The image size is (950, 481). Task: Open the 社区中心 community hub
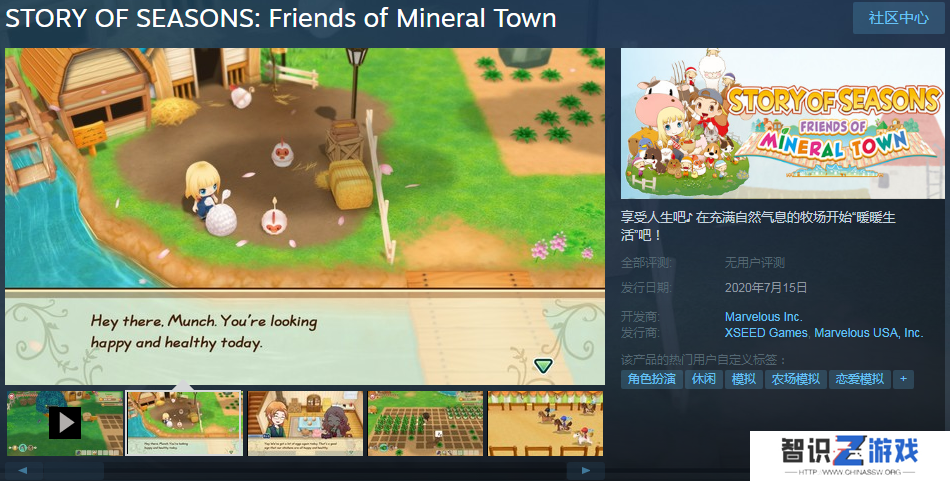[x=899, y=18]
